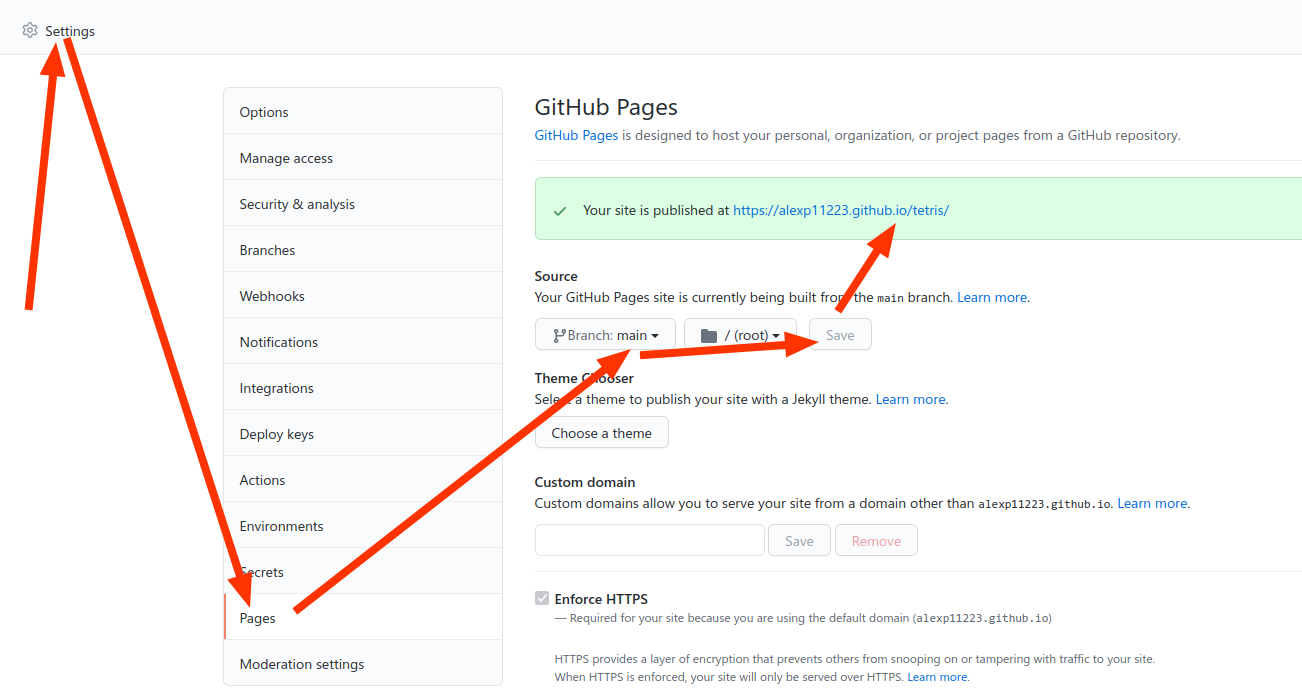1302x697 pixels.
Task: Open Secrets settings
Action: (x=363, y=571)
